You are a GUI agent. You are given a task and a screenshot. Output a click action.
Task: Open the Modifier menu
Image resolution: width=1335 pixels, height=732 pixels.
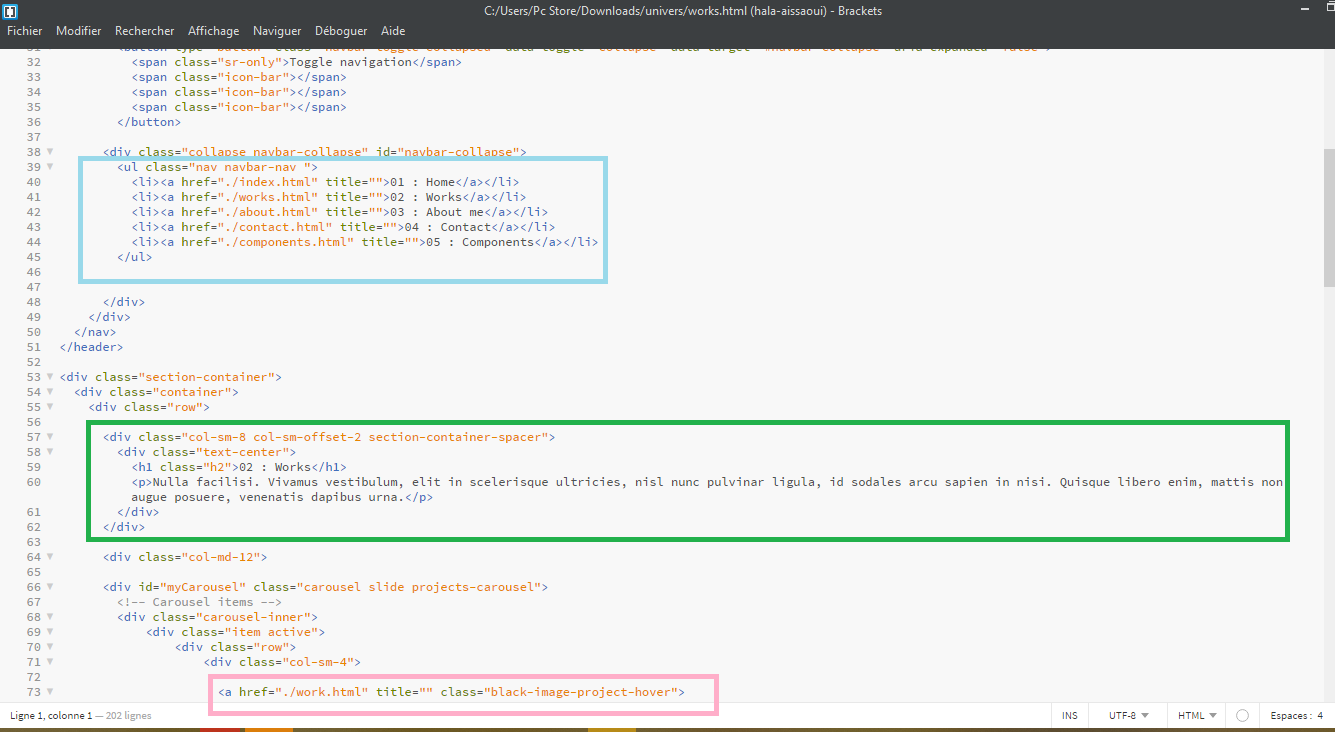pos(79,31)
